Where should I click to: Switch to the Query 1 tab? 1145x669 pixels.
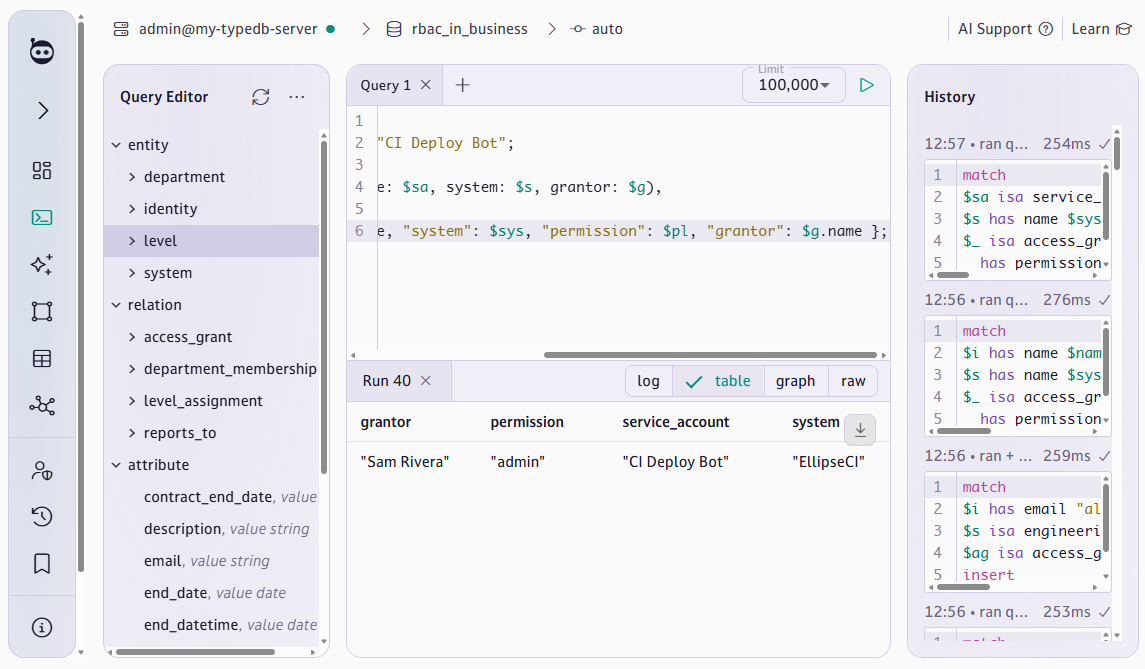pos(386,85)
